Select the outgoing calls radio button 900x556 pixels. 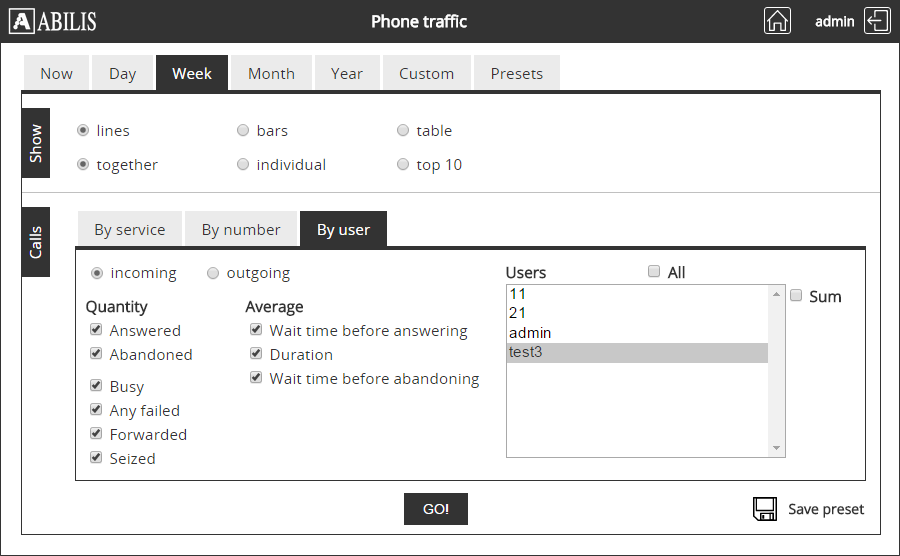[213, 273]
